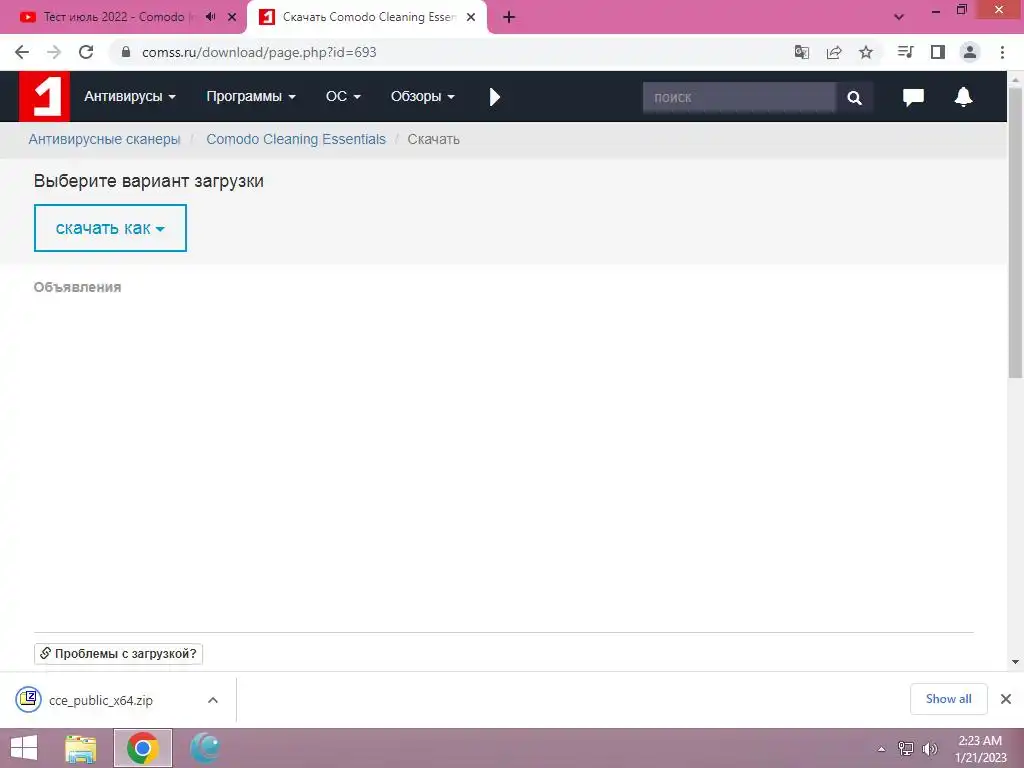Expand the Программы menu
This screenshot has width=1024, height=768.
coord(251,97)
